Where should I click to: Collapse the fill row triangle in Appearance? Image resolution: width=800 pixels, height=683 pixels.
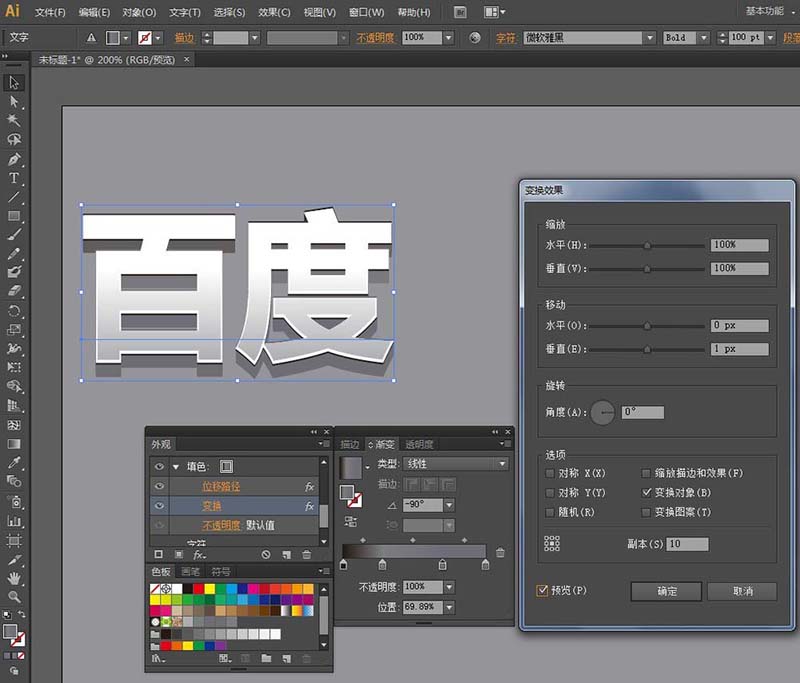point(176,467)
